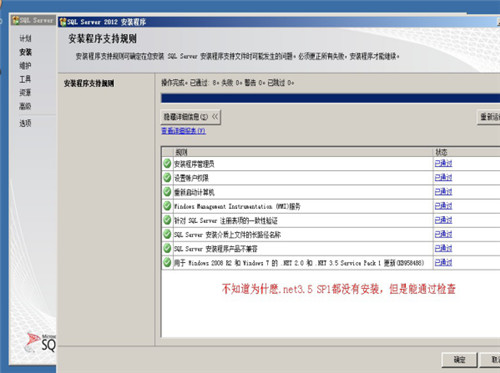Select Windows Management Instrumentation (WMI)服务 rule text

(237, 206)
